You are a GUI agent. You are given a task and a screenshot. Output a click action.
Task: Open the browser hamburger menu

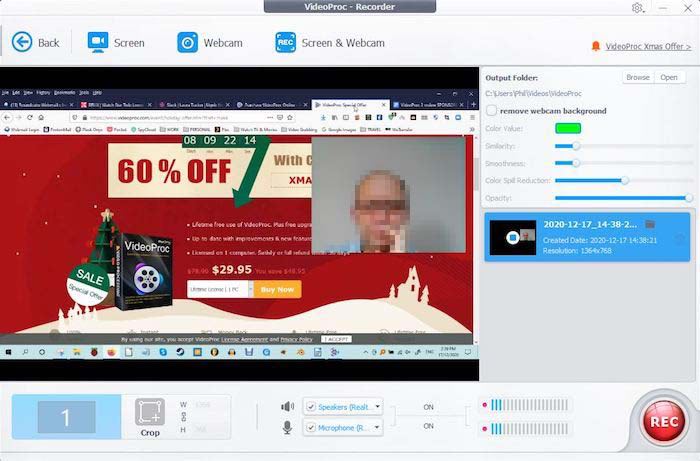[x=472, y=117]
